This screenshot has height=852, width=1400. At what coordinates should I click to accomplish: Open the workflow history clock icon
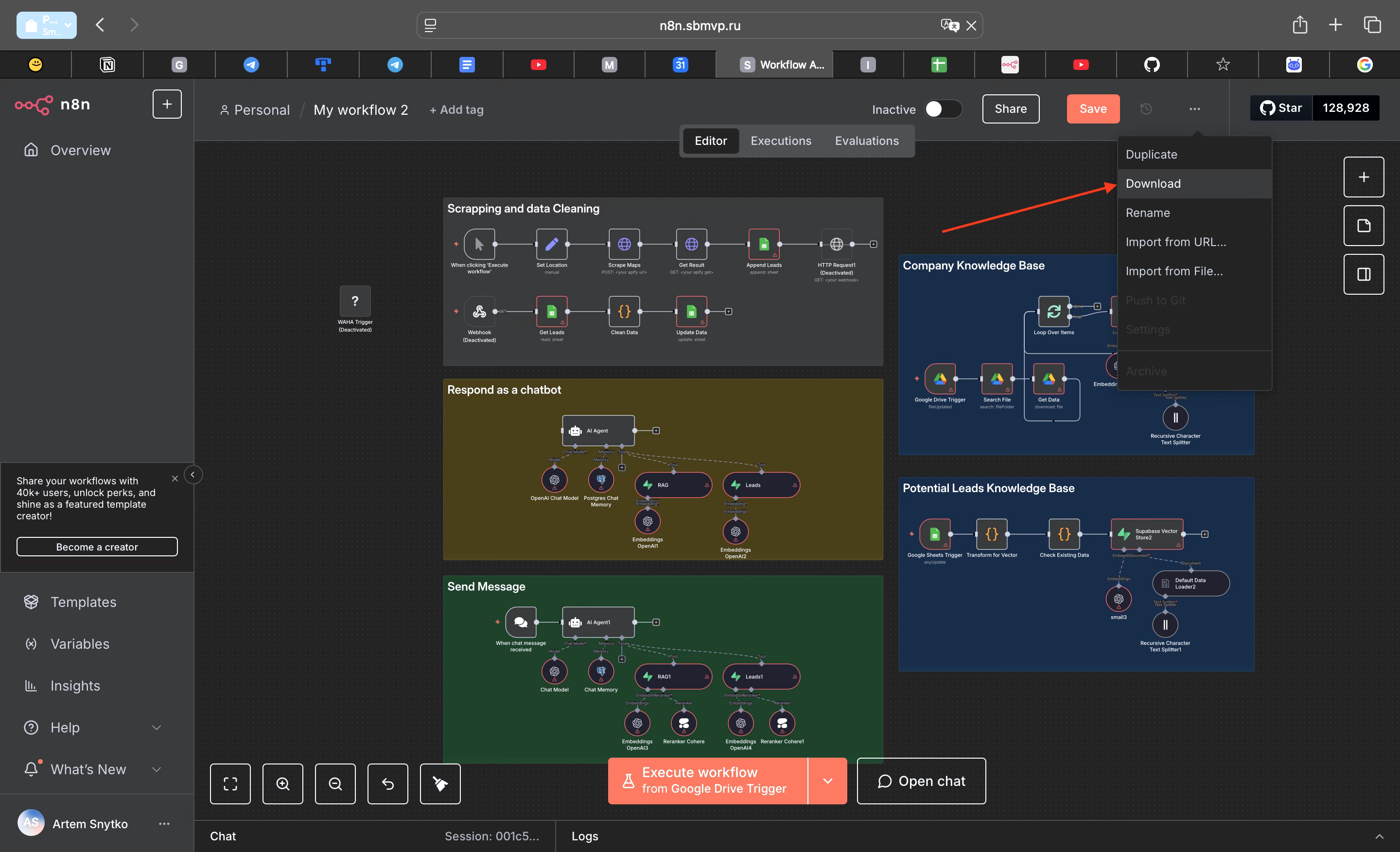(x=1146, y=108)
